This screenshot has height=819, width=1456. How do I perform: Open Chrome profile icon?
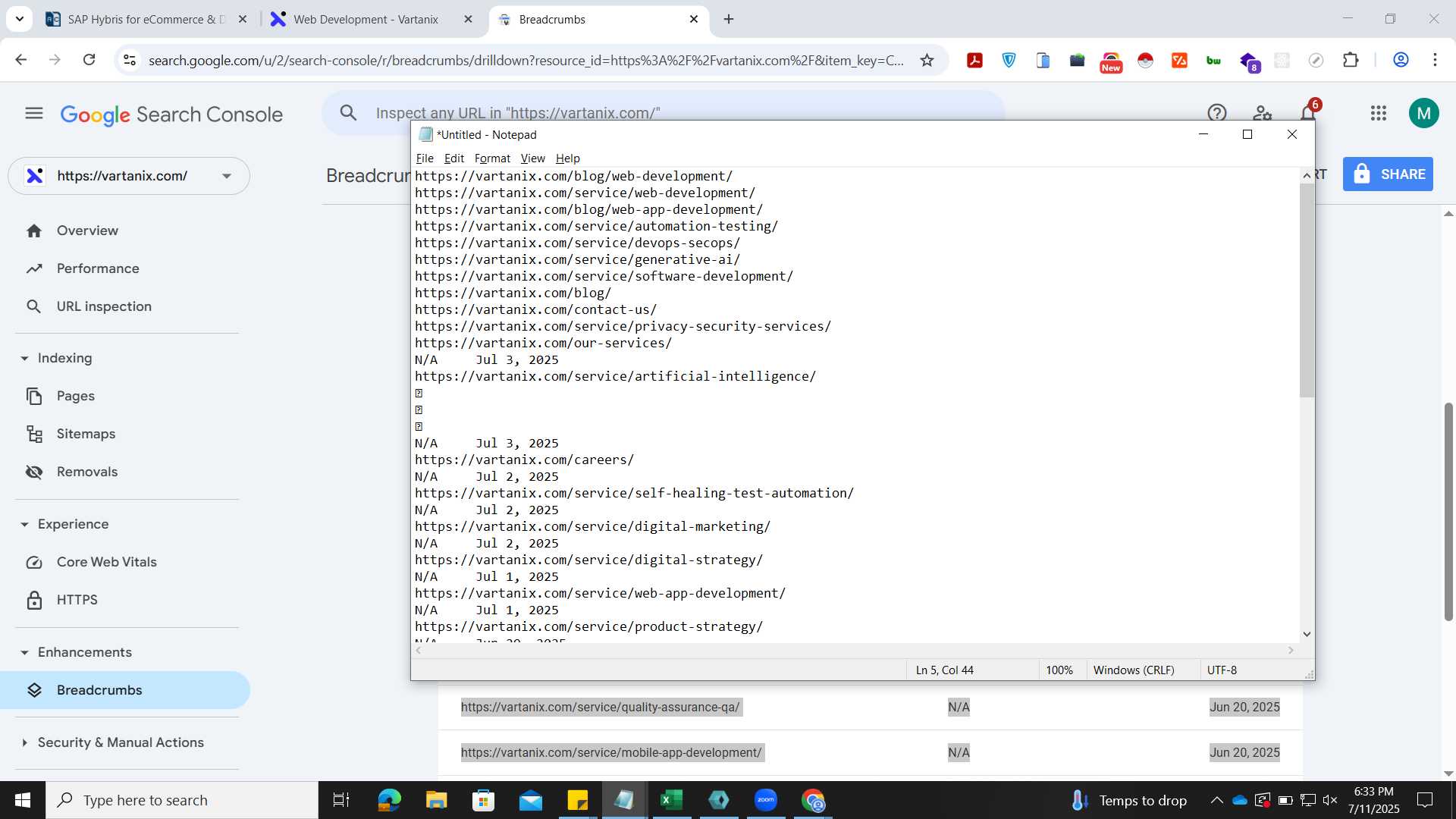(1401, 60)
